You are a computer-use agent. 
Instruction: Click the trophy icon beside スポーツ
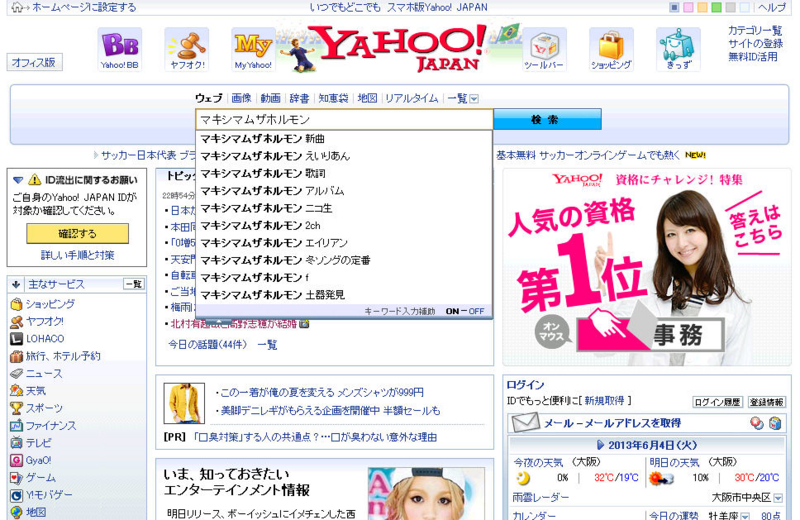16,408
